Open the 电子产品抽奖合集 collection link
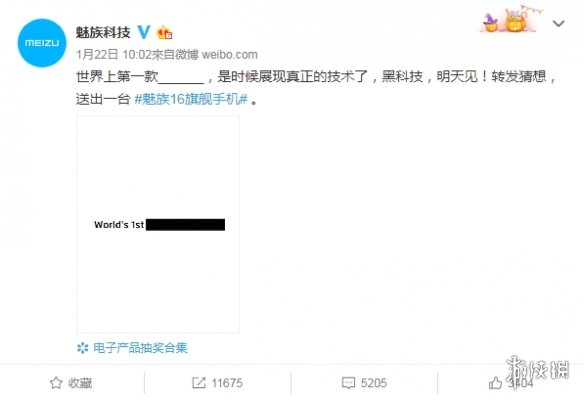The width and height of the screenshot is (584, 400). tap(140, 348)
